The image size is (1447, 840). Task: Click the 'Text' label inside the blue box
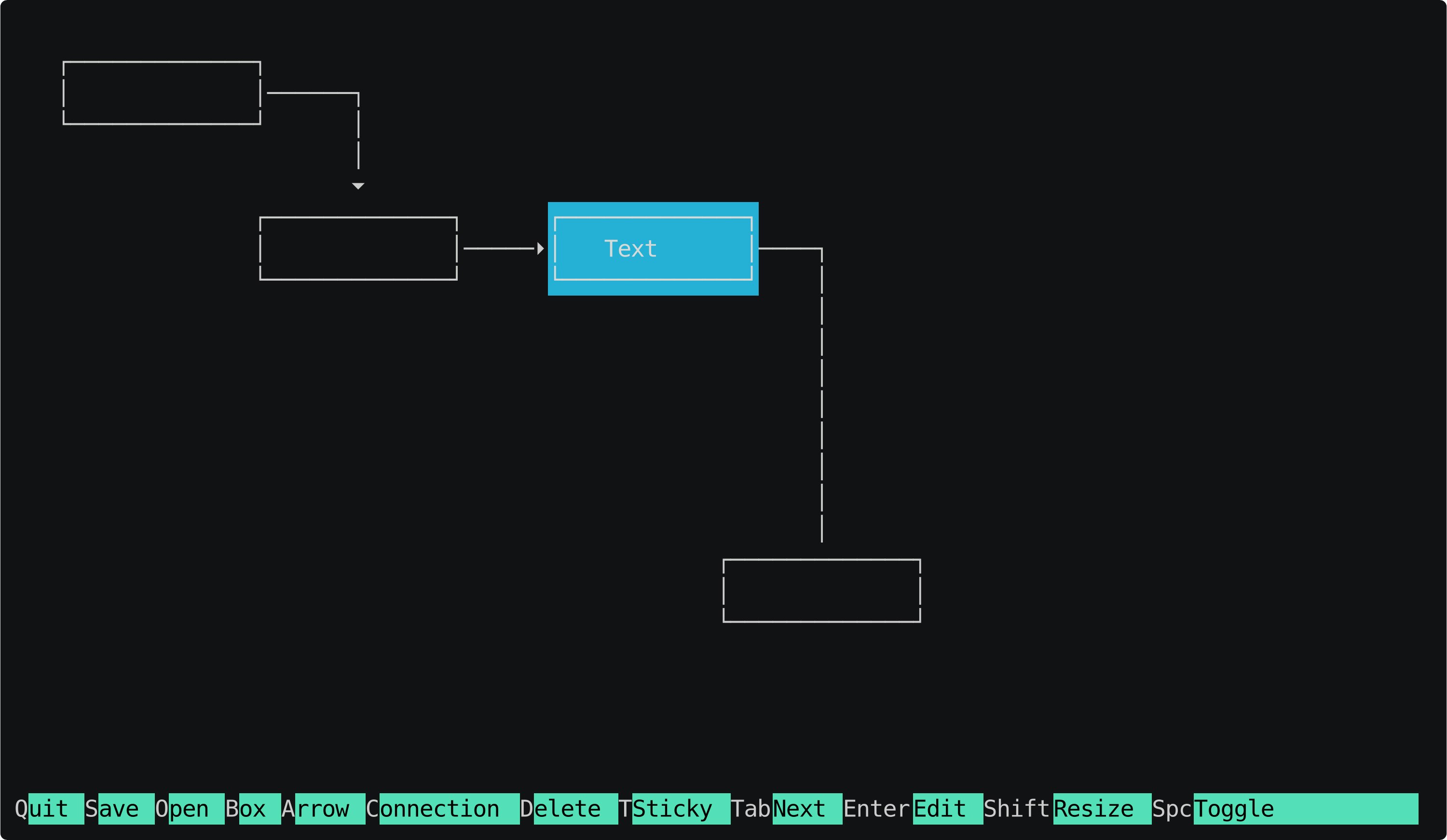tap(630, 249)
